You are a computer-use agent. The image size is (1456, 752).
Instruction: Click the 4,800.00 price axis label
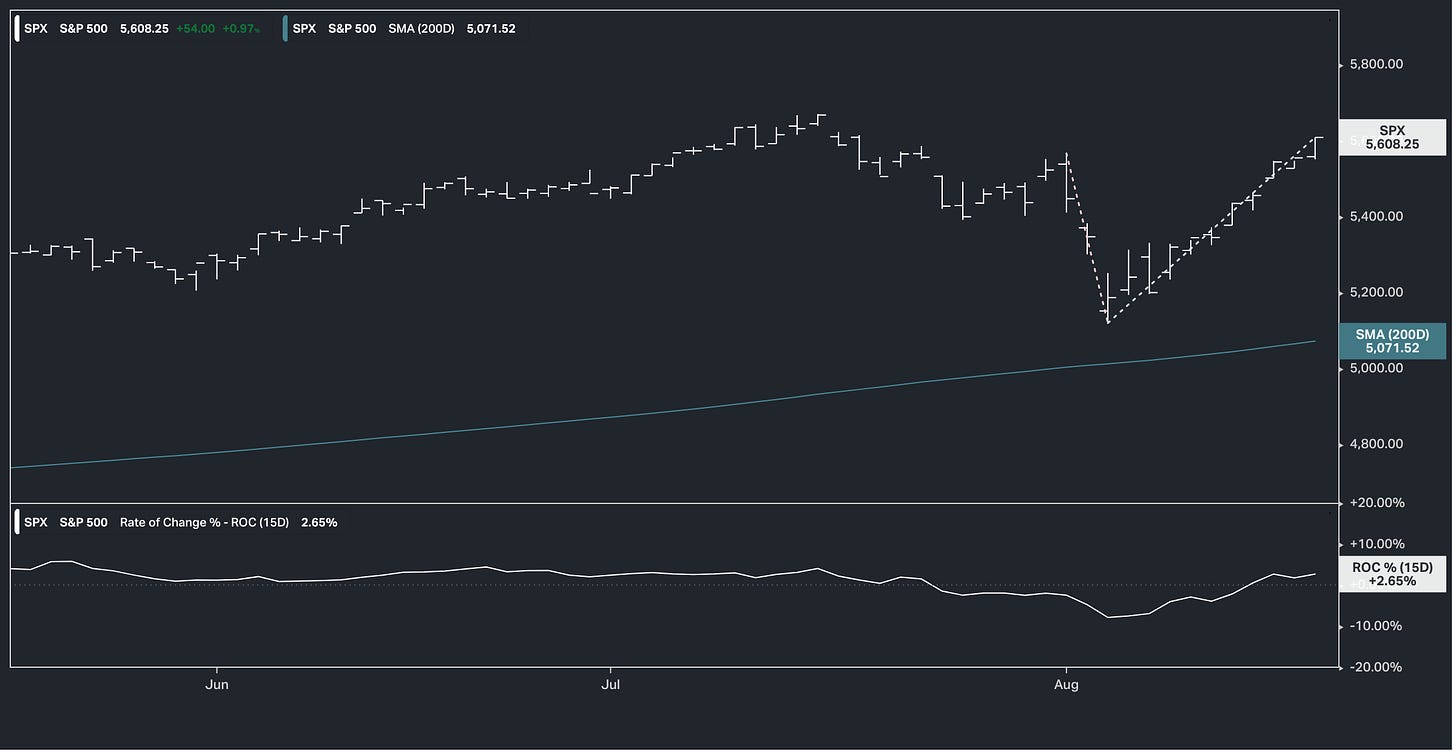[1376, 444]
